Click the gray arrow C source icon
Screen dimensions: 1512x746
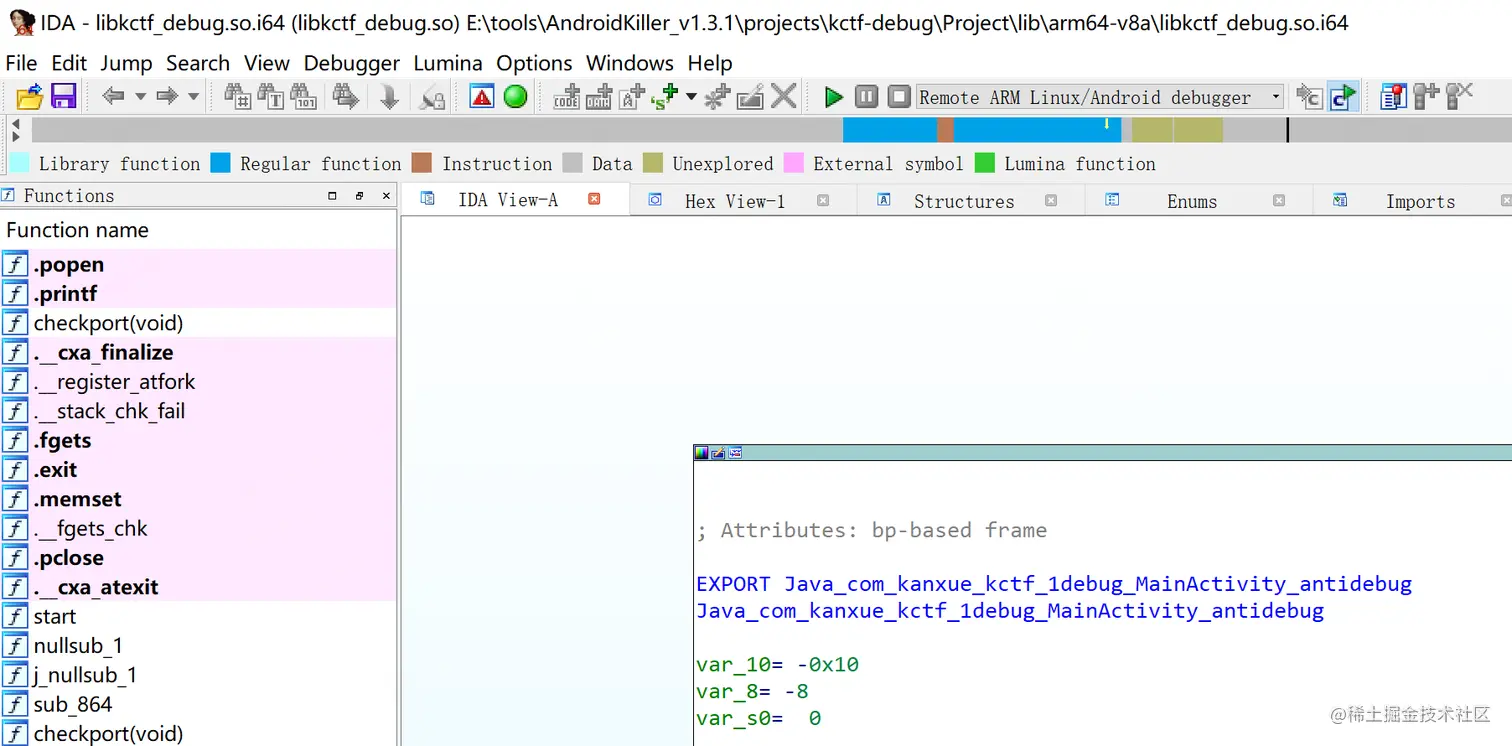[1309, 97]
